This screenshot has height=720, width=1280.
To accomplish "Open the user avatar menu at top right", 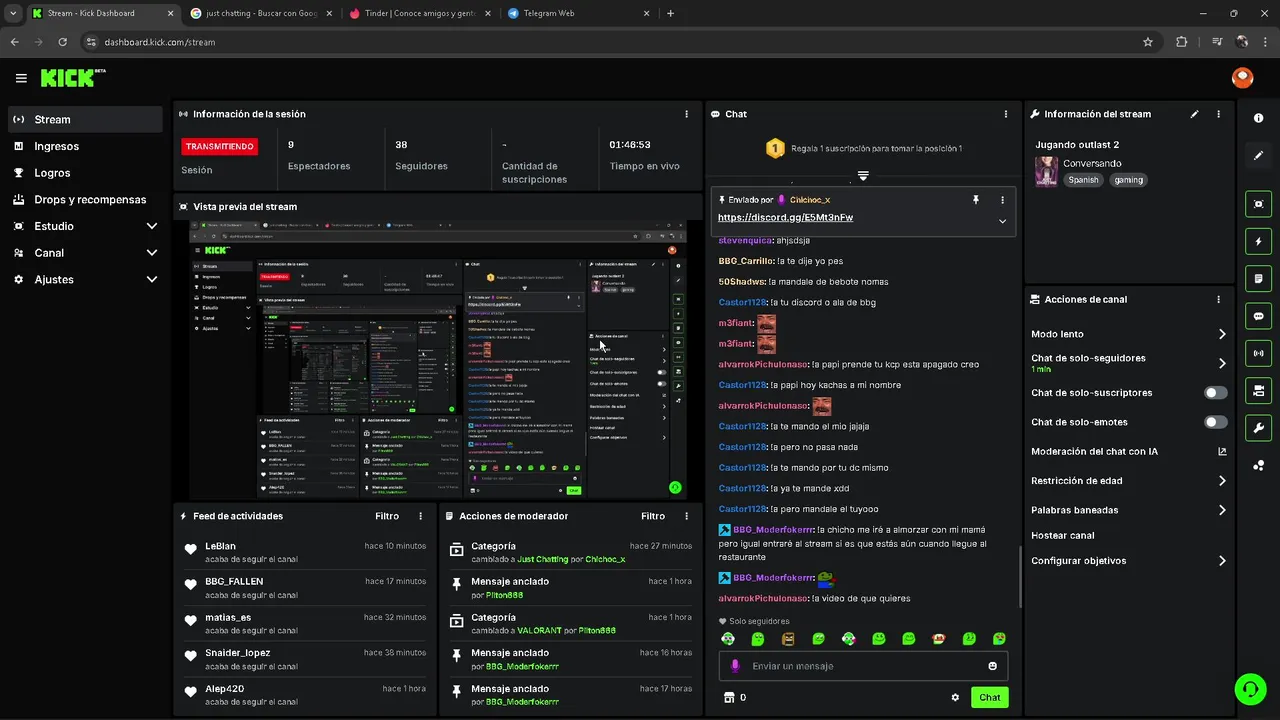I will [x=1242, y=78].
